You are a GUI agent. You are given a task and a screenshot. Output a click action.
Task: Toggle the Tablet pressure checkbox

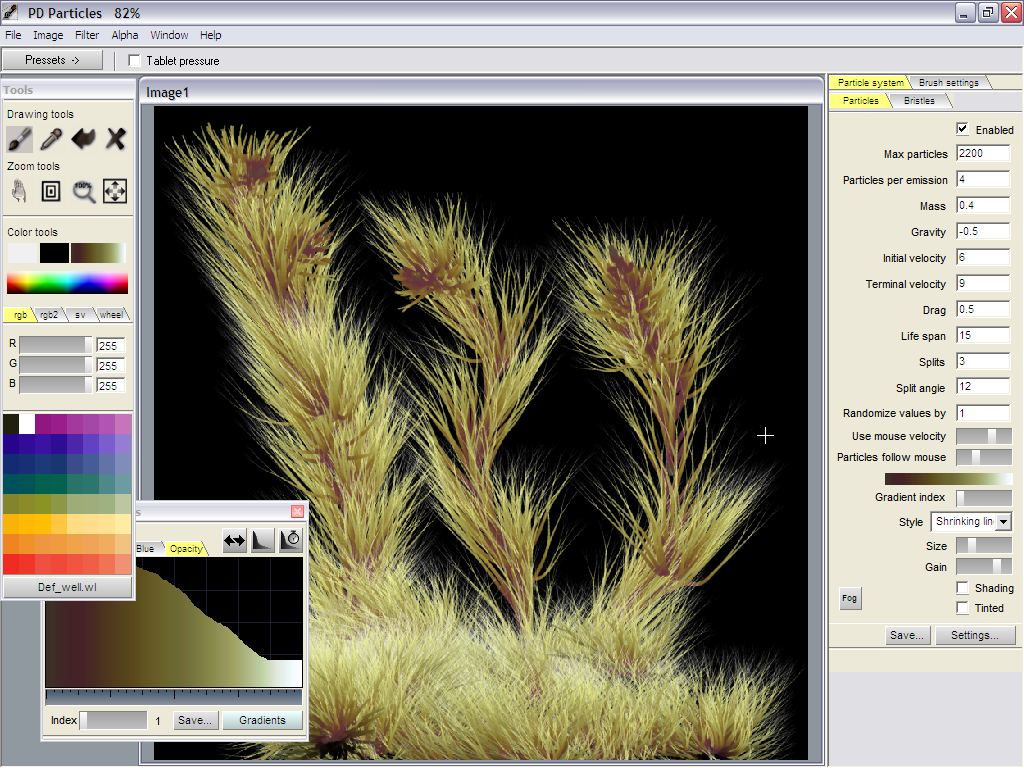(x=135, y=61)
